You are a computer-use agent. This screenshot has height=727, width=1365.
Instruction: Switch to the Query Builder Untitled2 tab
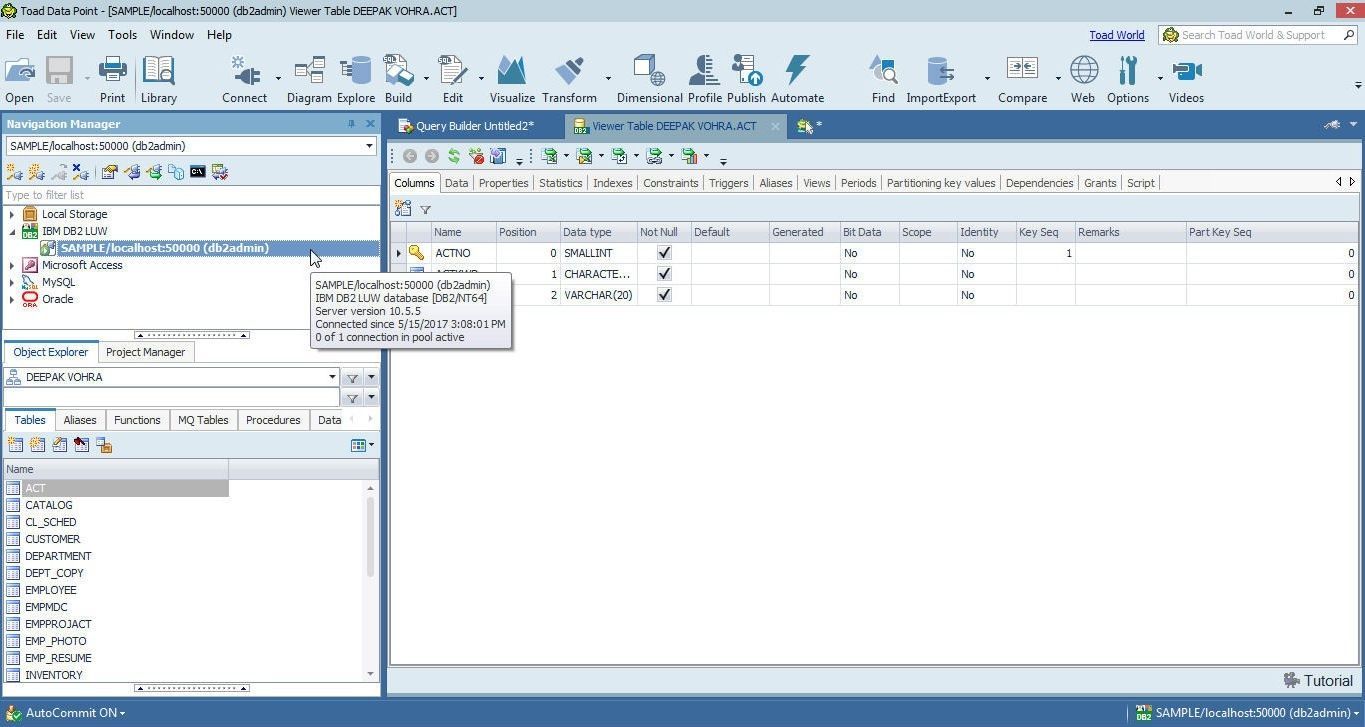tap(475, 126)
